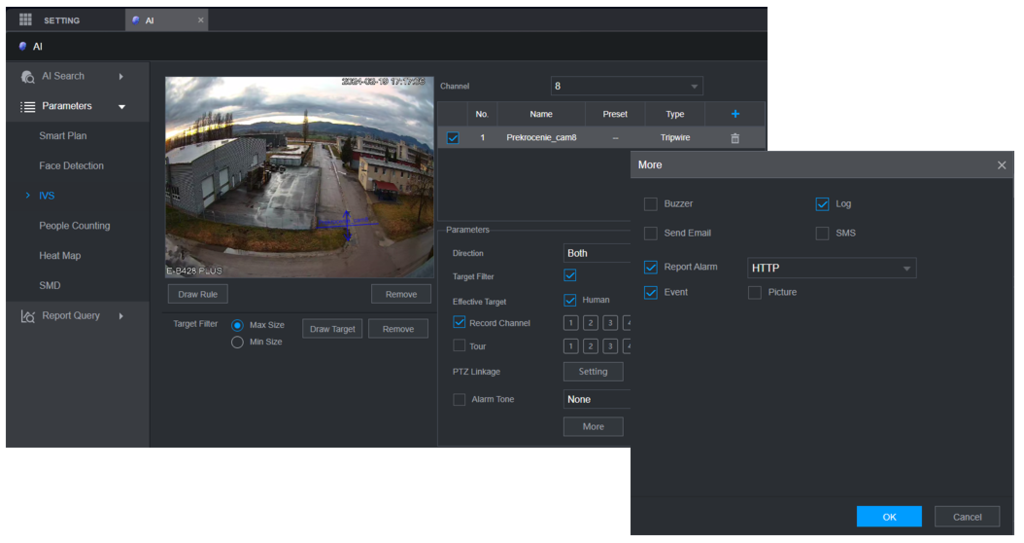Viewport: 1024px width, 543px height.
Task: Open the Report Alarm HTTP dropdown
Action: (x=831, y=268)
